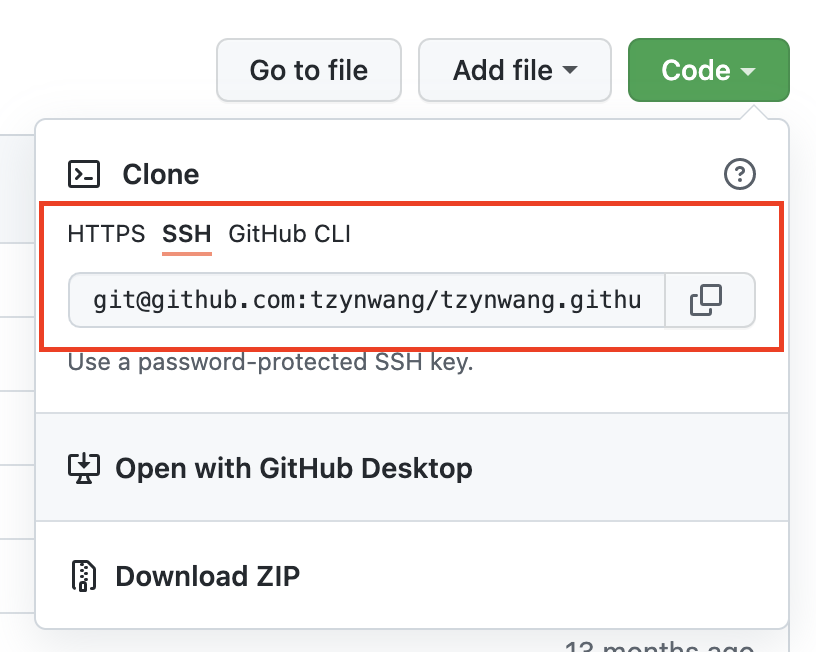The height and width of the screenshot is (652, 816).
Task: Click the ZIP file icon
Action: point(84,576)
